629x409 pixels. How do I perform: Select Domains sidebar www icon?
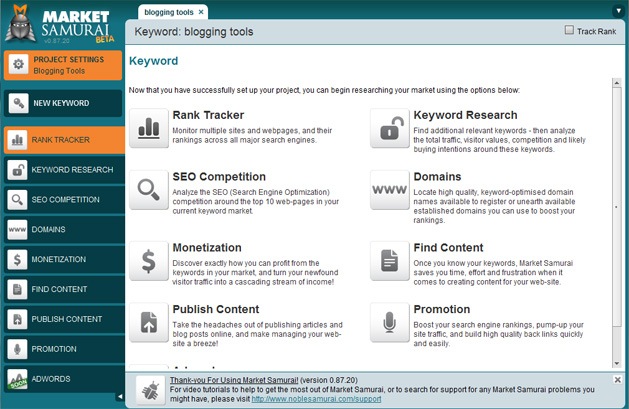[17, 230]
